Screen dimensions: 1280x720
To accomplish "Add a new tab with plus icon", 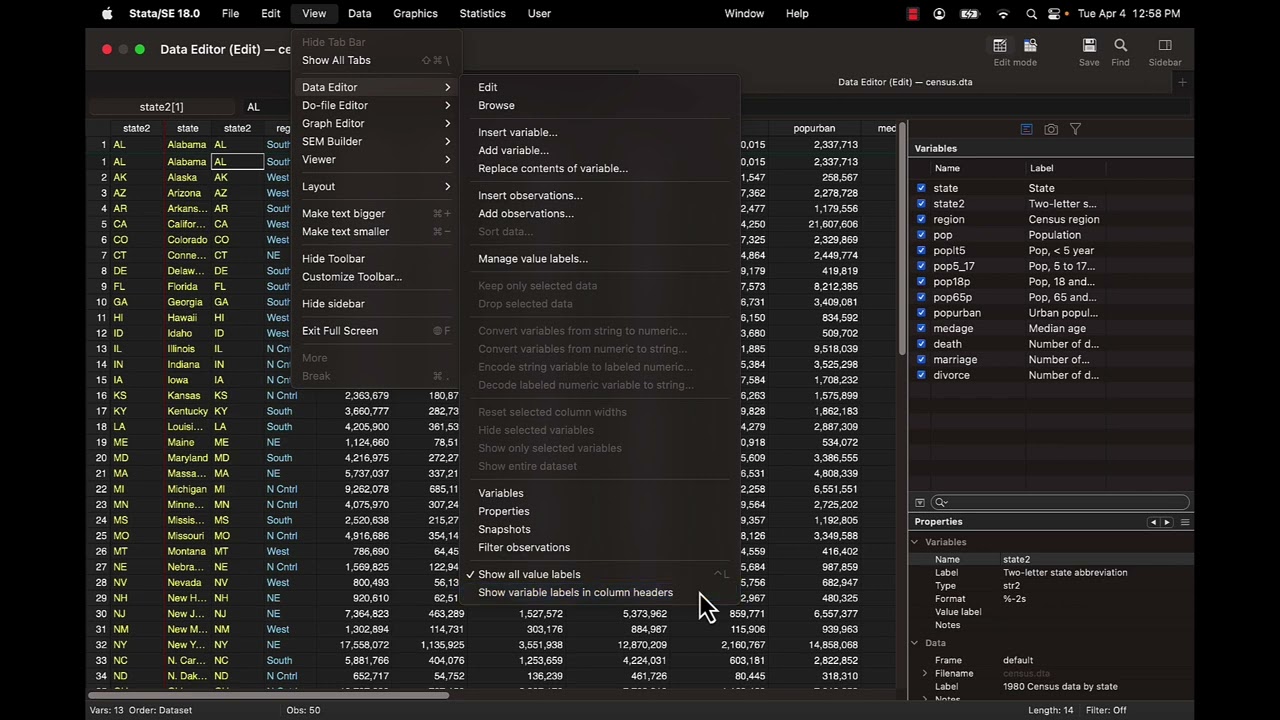I will point(1182,82).
